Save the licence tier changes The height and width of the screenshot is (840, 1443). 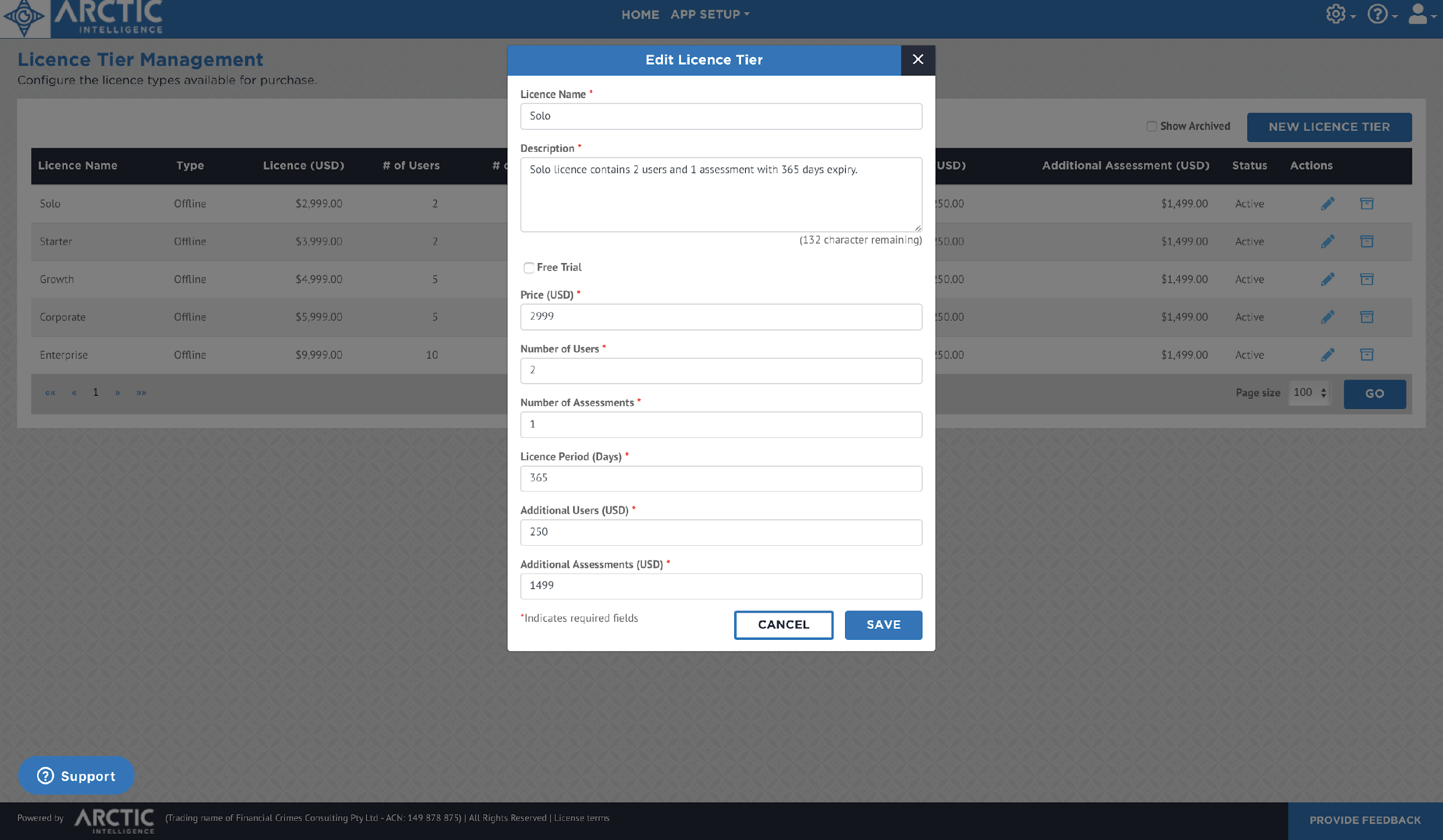pyautogui.click(x=883, y=625)
